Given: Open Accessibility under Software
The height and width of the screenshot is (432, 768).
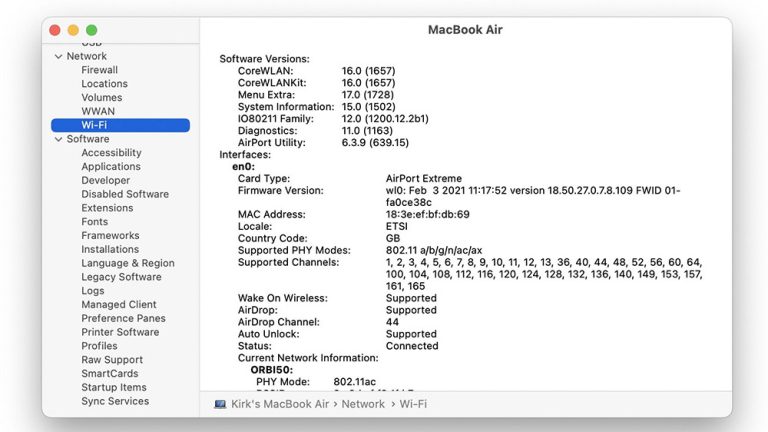Looking at the screenshot, I should tap(111, 153).
